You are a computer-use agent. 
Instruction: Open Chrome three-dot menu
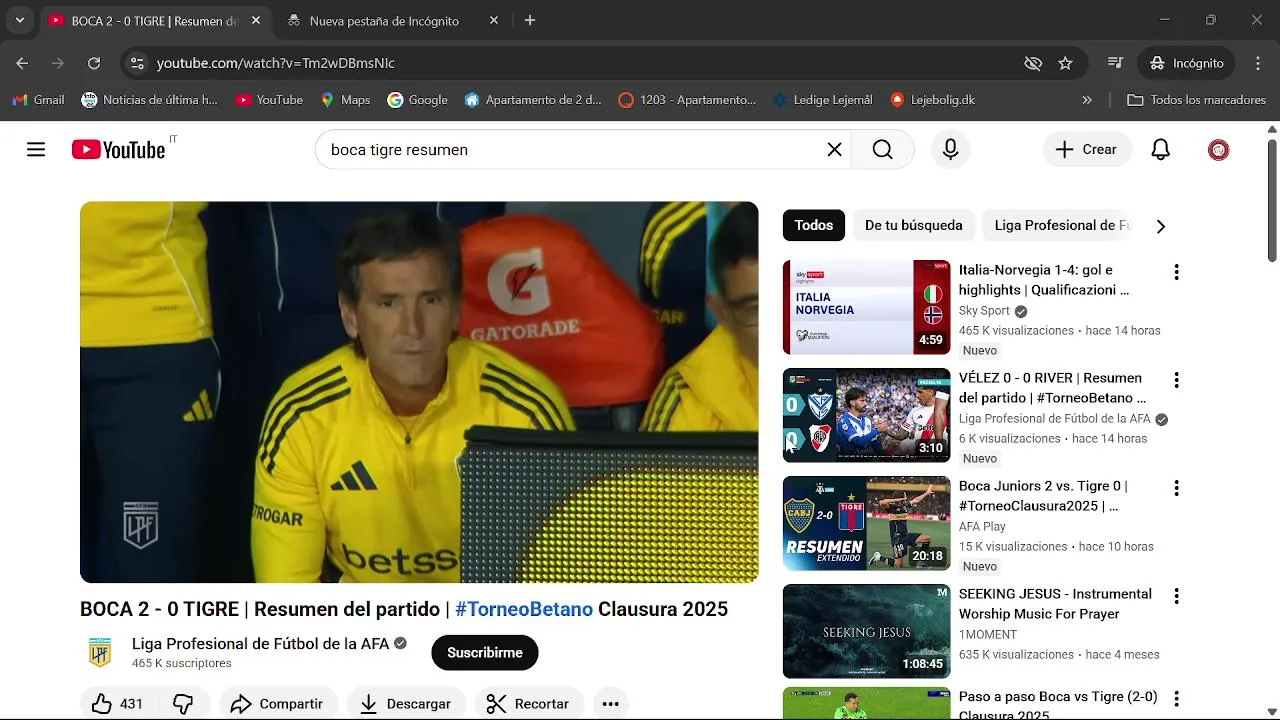tap(1258, 63)
